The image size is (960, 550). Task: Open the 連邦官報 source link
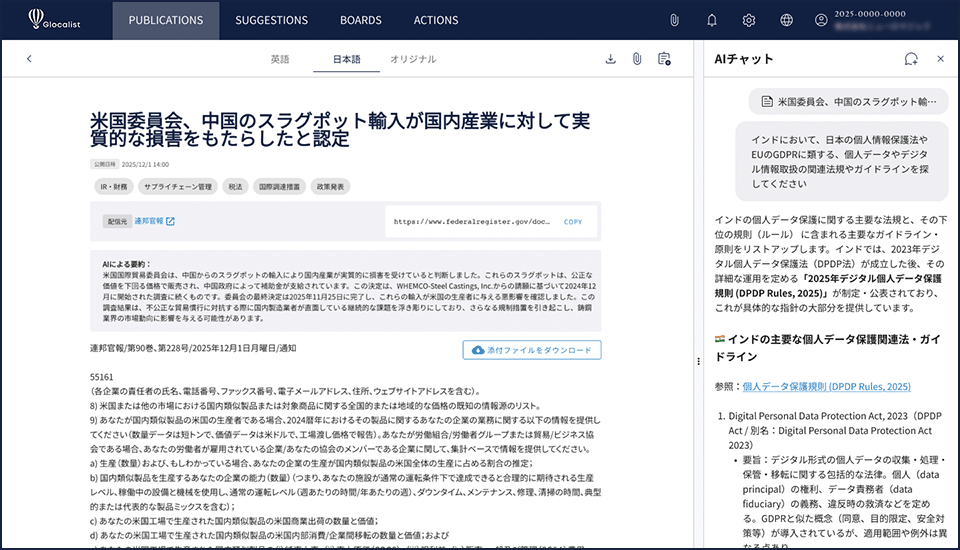click(149, 221)
